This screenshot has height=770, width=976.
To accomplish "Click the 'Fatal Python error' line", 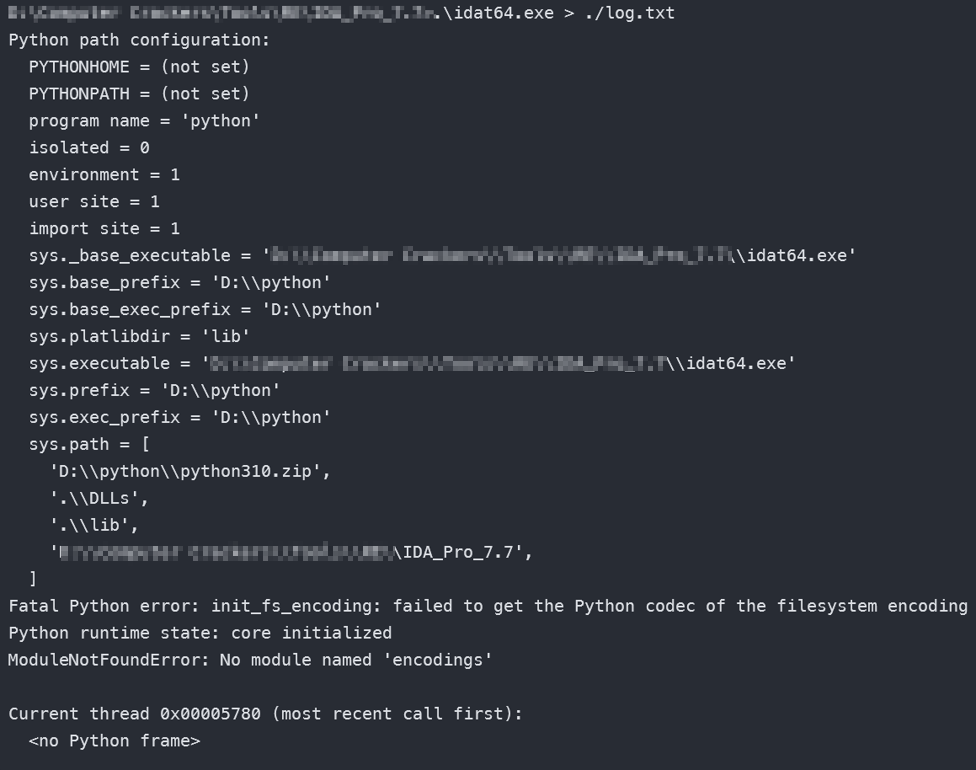I will [488, 606].
